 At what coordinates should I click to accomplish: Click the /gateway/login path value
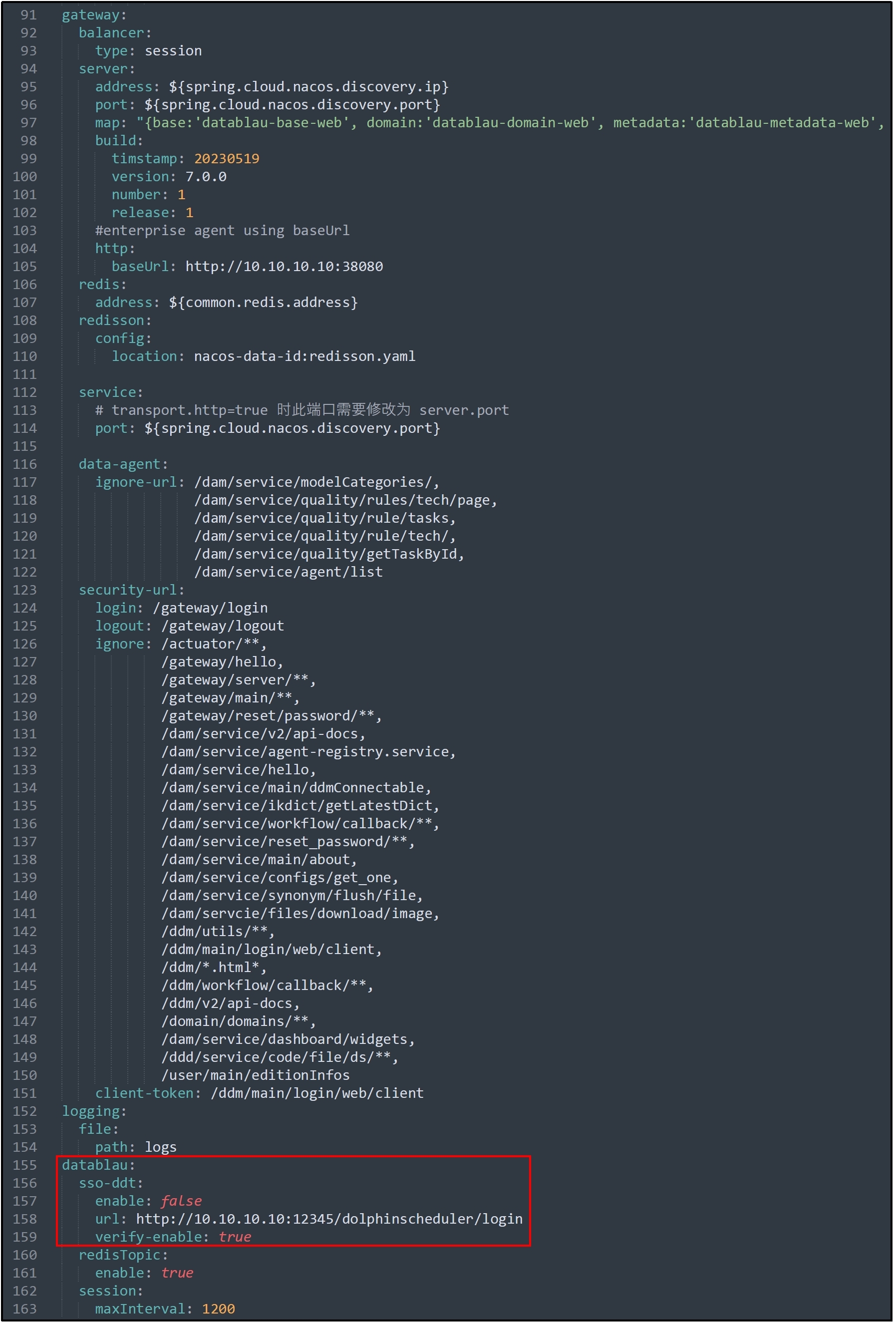[210, 608]
